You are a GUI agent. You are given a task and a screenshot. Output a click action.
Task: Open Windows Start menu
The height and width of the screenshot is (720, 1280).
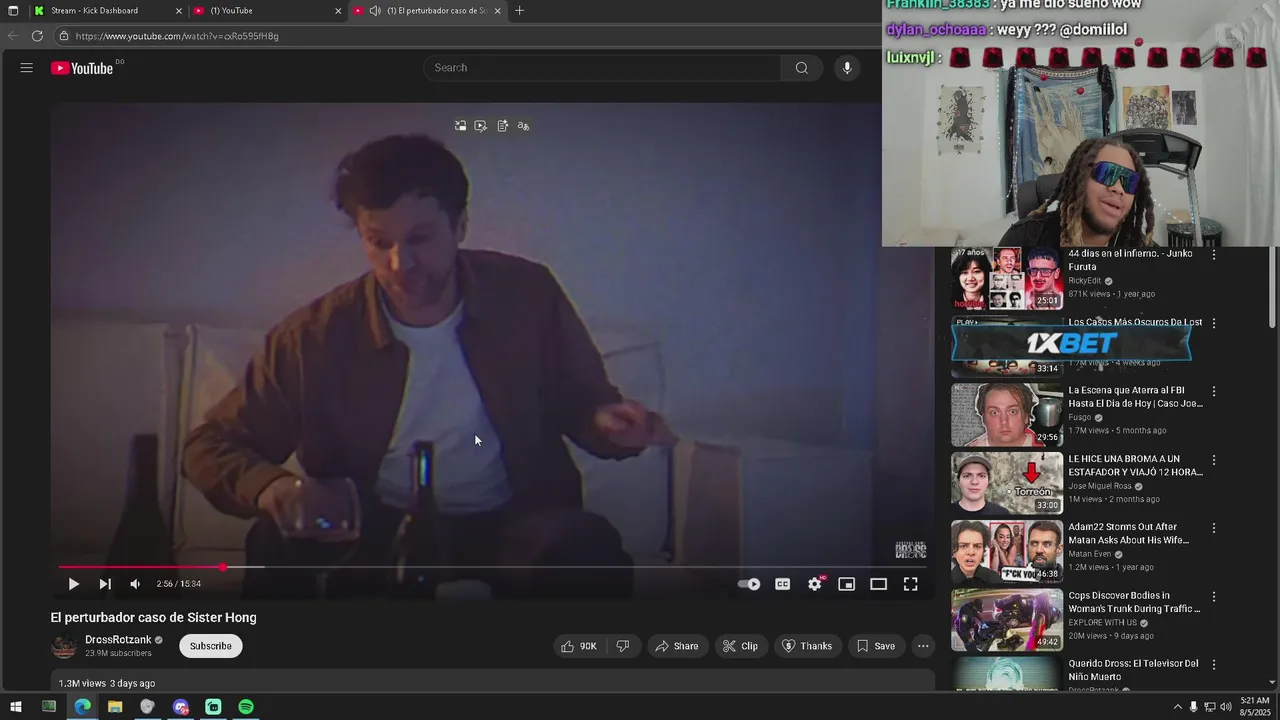[16, 707]
